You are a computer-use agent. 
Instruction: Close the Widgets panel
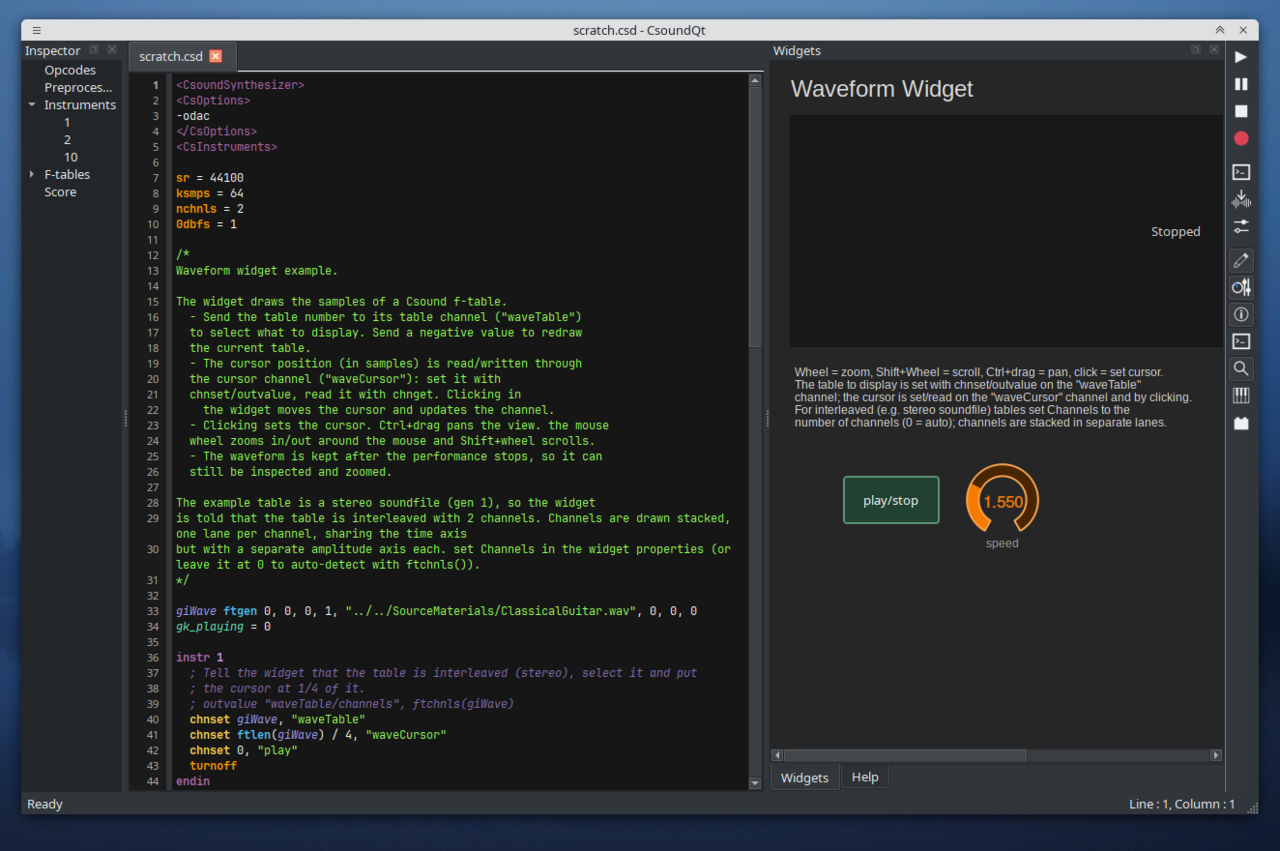point(1214,50)
